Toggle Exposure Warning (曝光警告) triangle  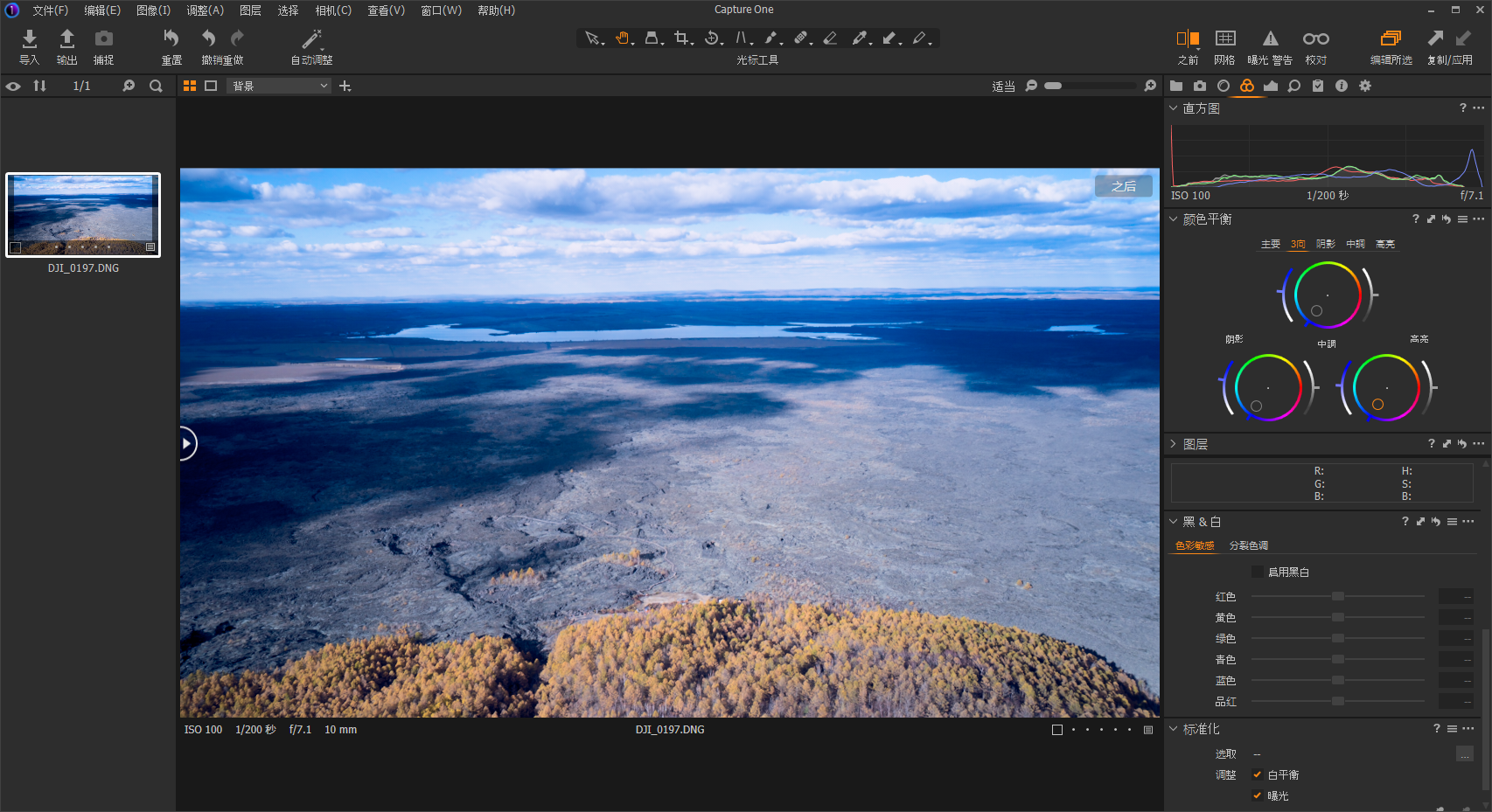click(1271, 38)
